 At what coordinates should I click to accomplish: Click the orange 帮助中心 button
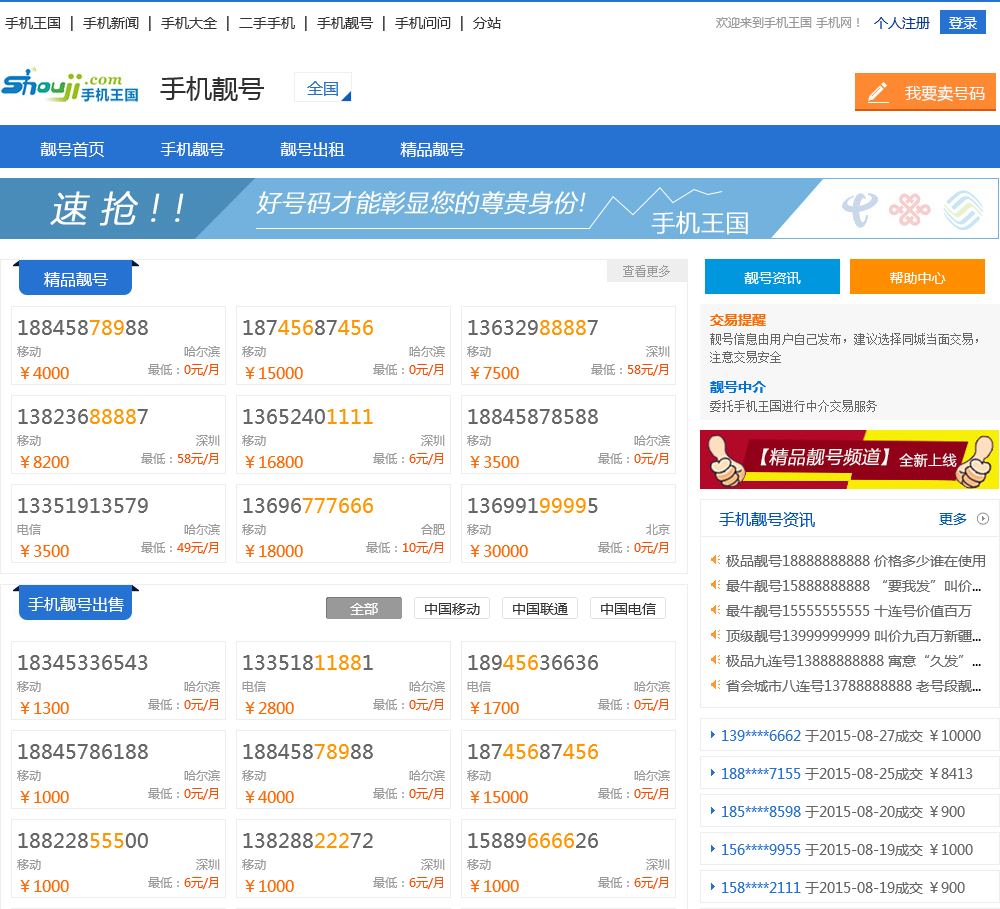[917, 277]
